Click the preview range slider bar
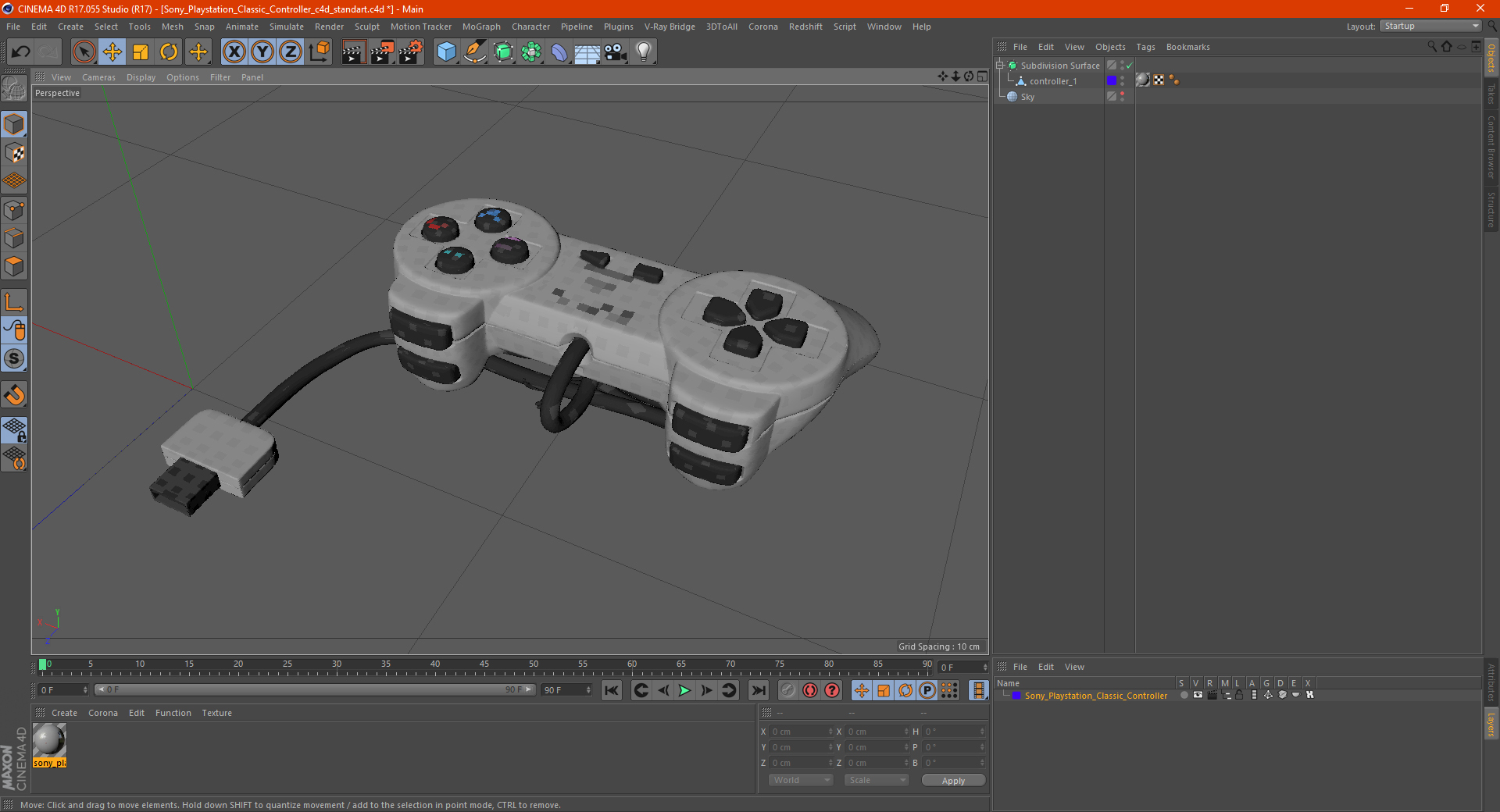The height and width of the screenshot is (812, 1500). pos(314,689)
